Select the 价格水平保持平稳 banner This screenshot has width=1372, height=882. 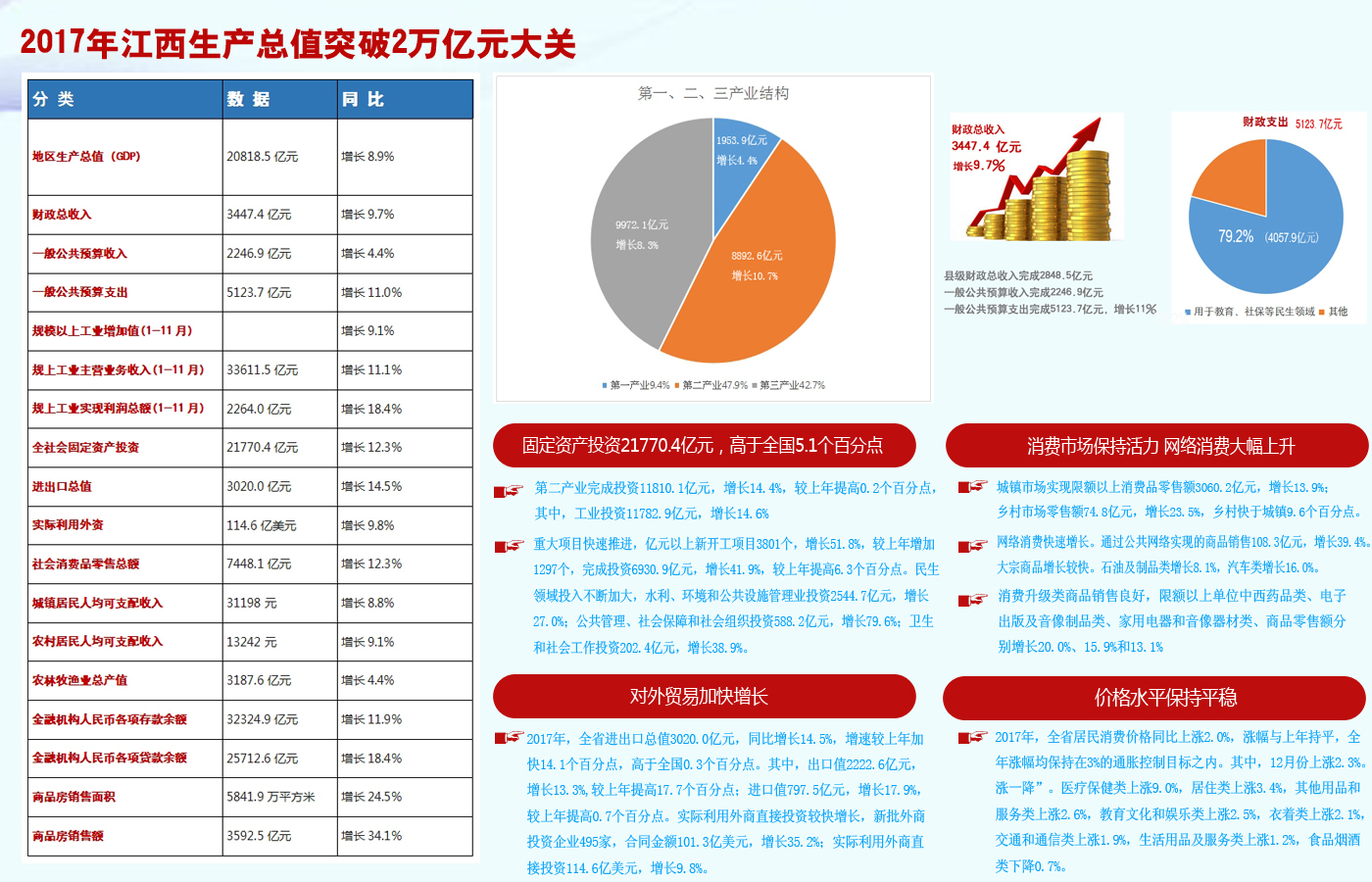(x=1153, y=697)
